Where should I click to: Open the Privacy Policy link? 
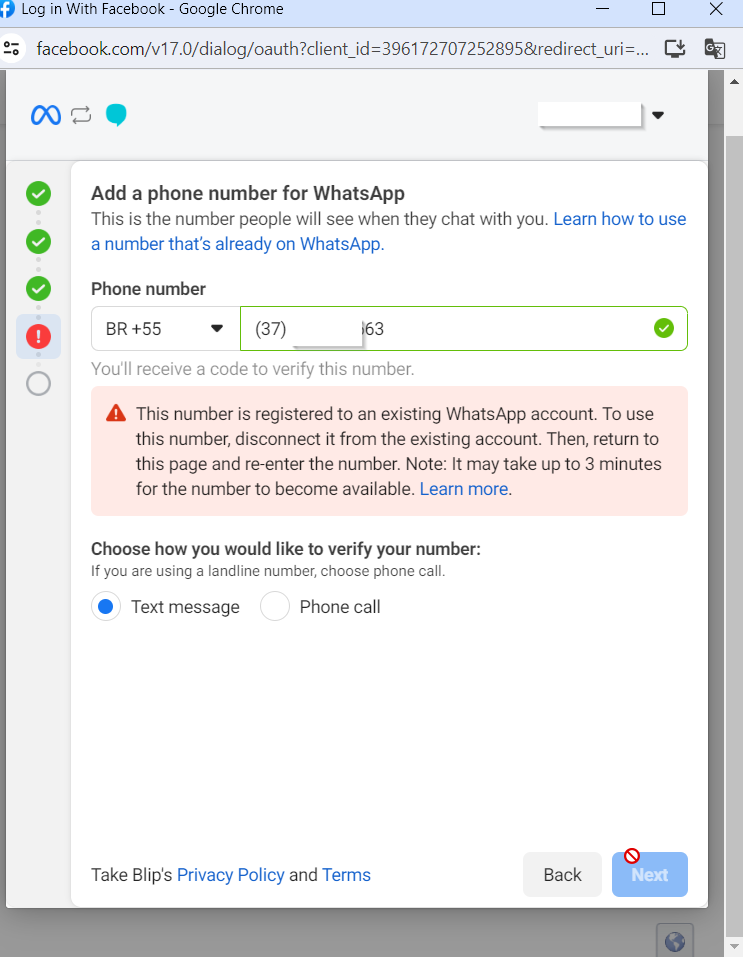231,875
